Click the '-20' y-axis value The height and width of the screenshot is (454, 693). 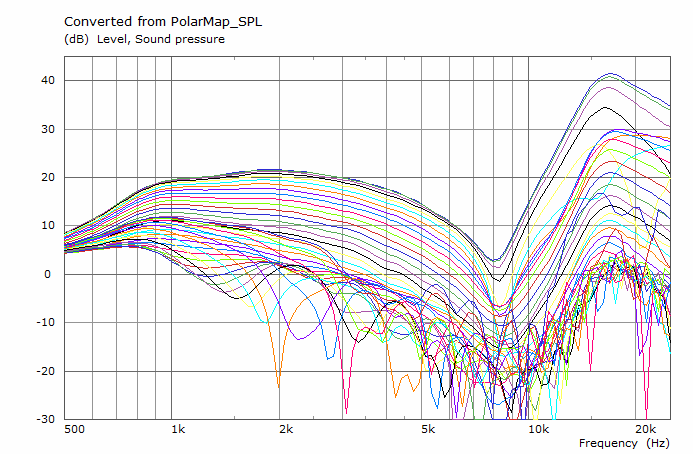pyautogui.click(x=46, y=371)
